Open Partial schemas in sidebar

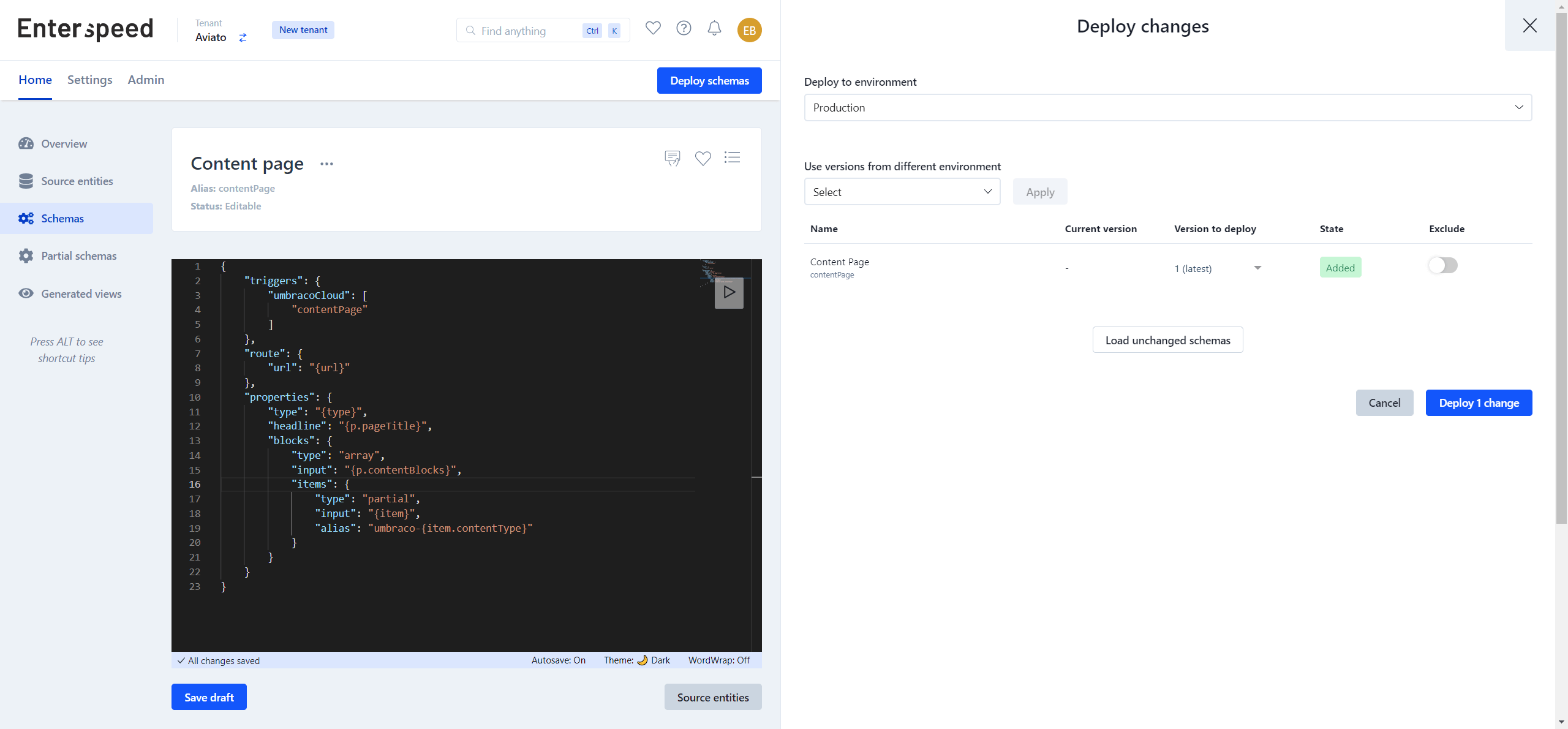coord(78,256)
